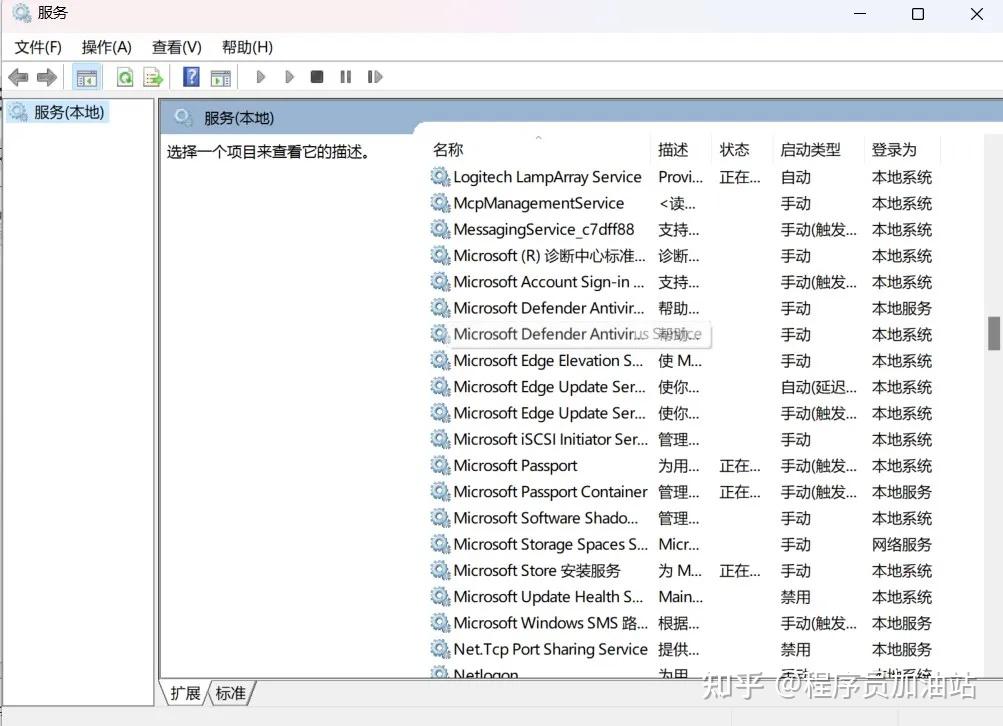Image resolution: width=1003 pixels, height=726 pixels.
Task: Switch to the 扩展 tab
Action: point(186,693)
